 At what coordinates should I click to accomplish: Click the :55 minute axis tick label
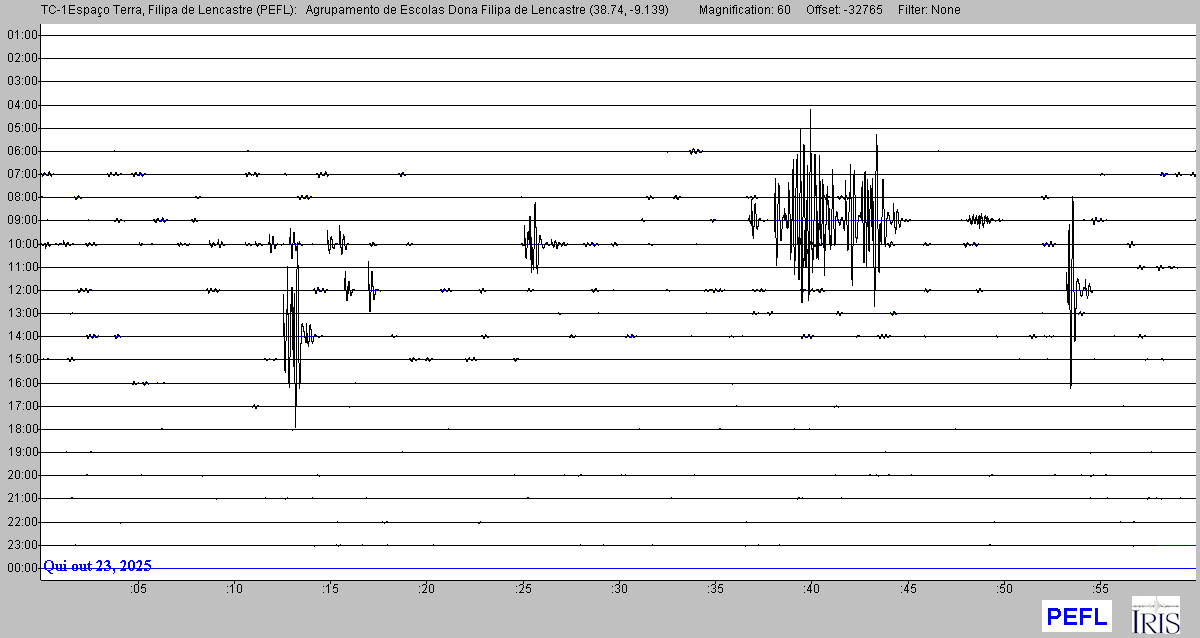(x=1101, y=589)
